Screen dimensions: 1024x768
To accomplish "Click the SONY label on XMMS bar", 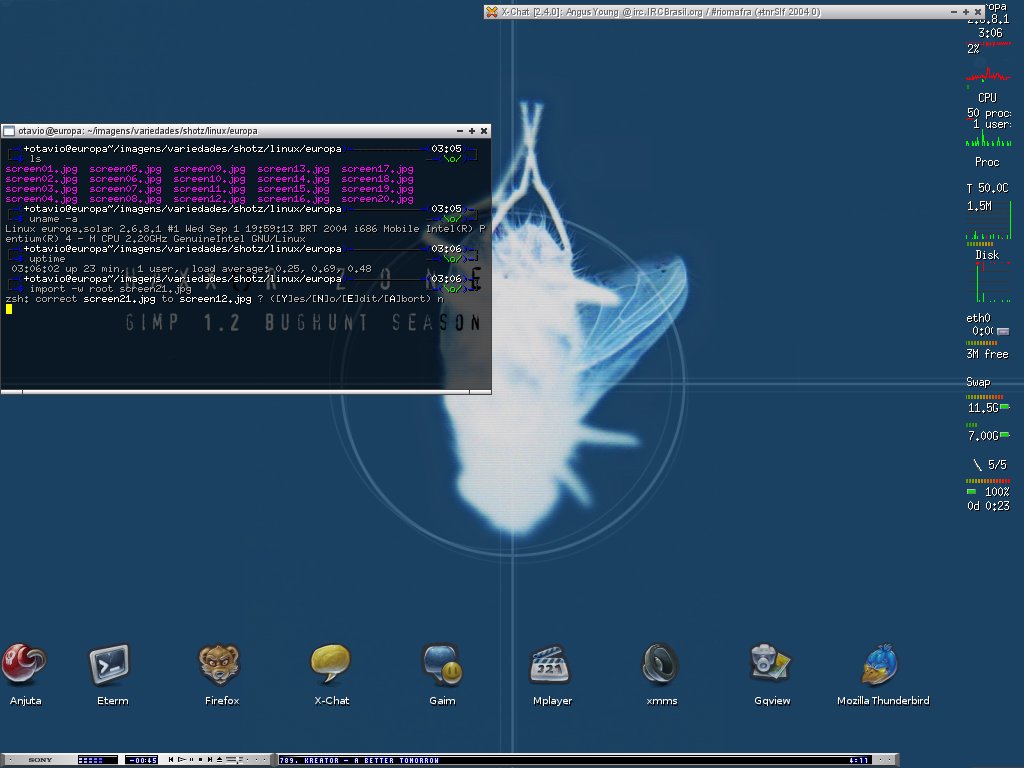I will [x=40, y=760].
